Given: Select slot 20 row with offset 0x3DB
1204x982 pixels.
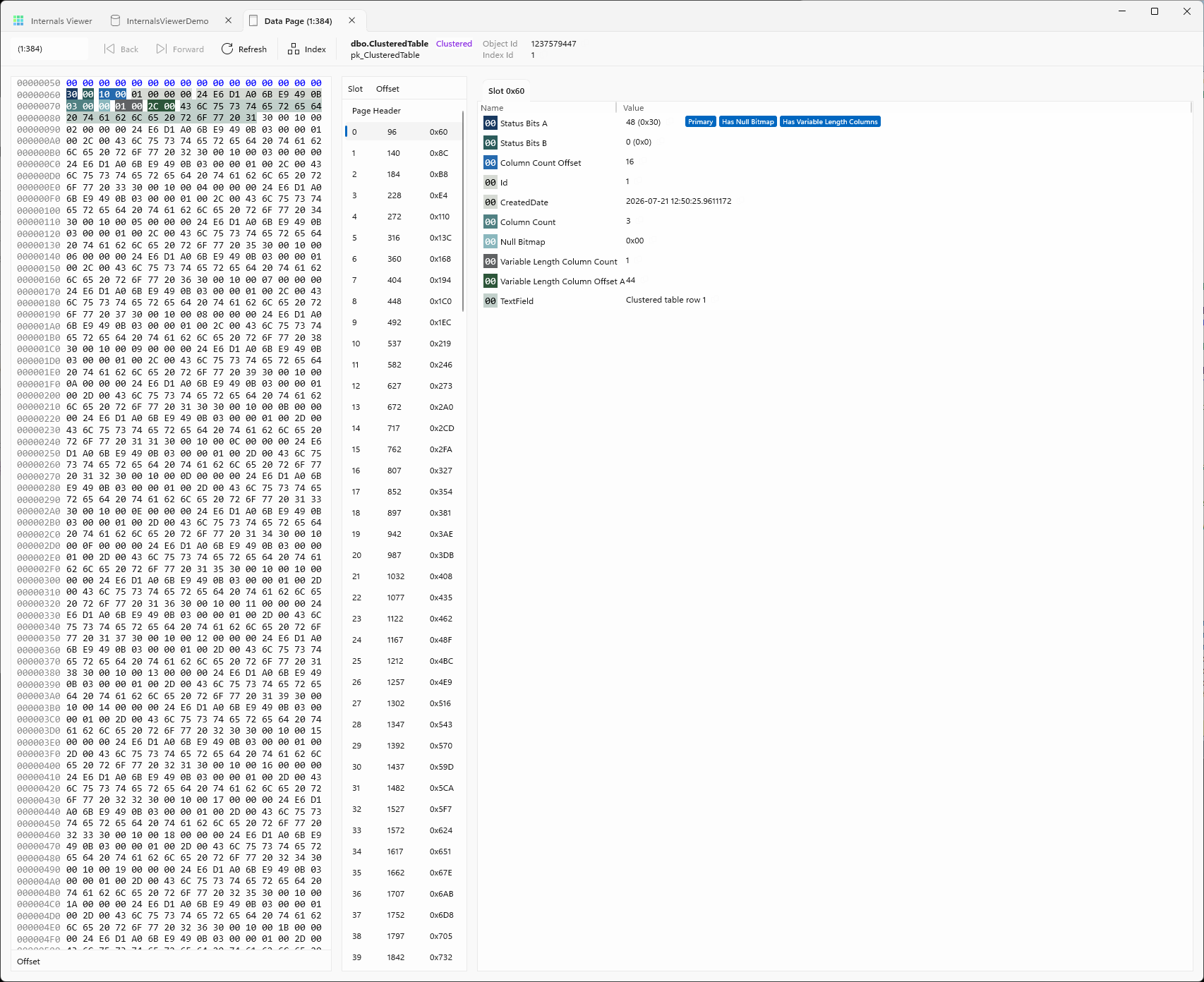Looking at the screenshot, I should [404, 555].
